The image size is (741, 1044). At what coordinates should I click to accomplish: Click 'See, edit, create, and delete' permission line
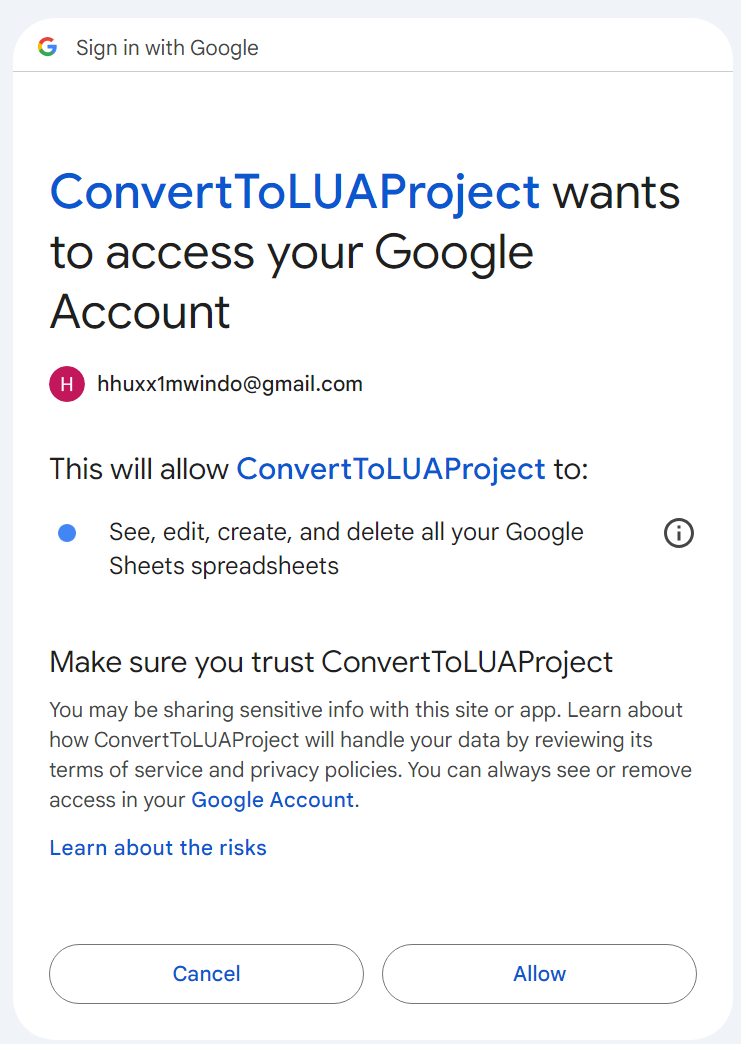[x=346, y=532]
